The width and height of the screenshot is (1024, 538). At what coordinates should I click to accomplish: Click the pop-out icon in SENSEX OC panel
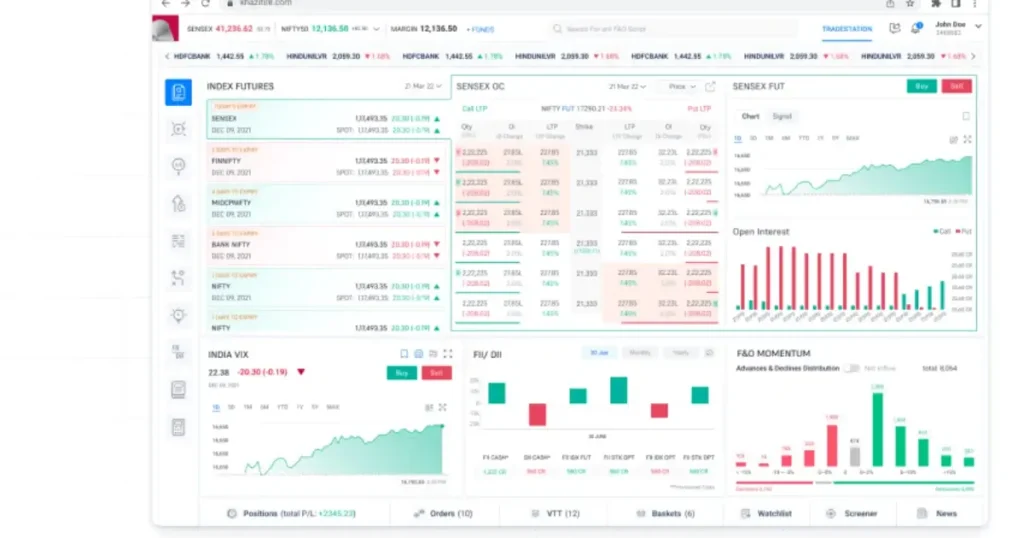pos(710,87)
